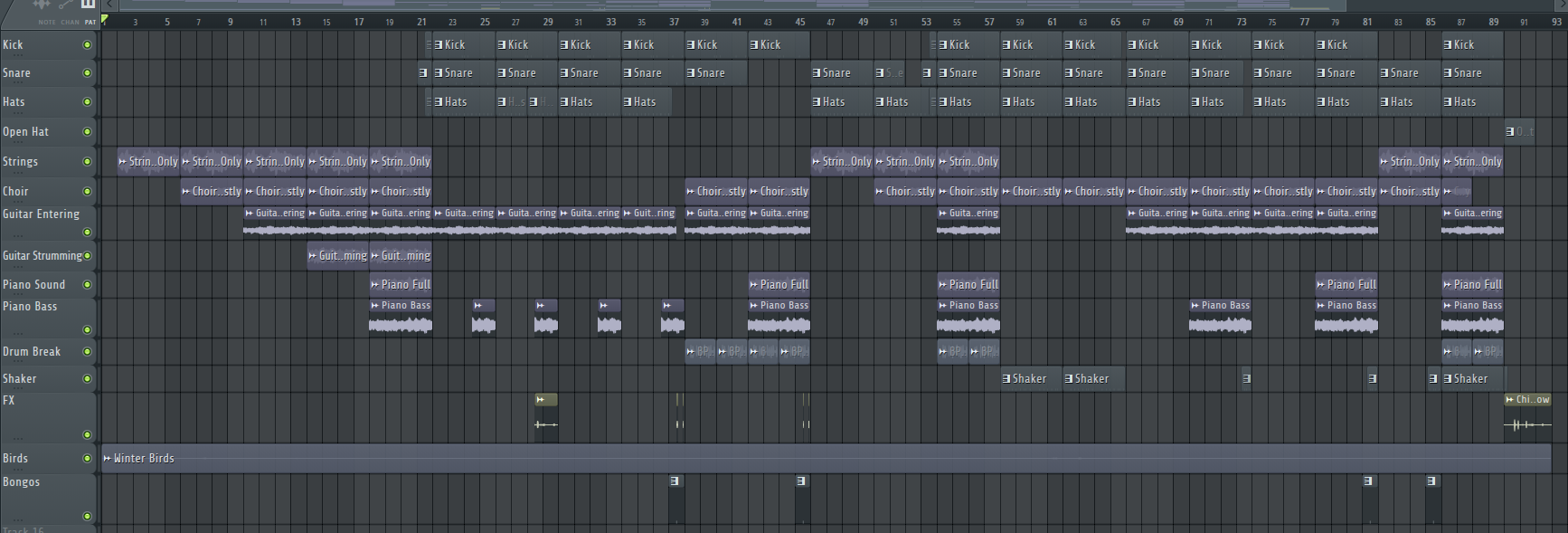Click the green playhead marker at bar 1

tap(105, 19)
